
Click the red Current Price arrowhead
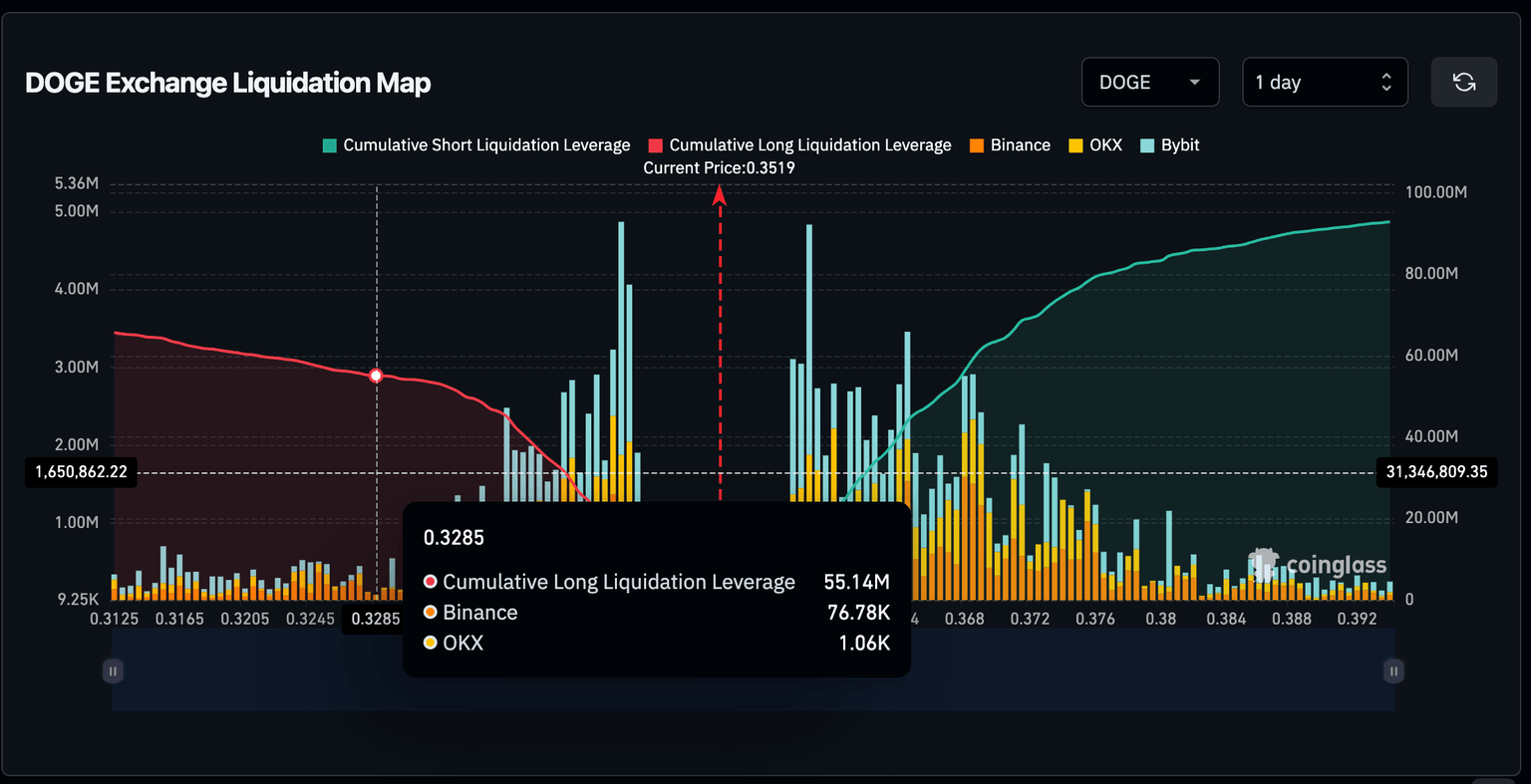(x=719, y=195)
